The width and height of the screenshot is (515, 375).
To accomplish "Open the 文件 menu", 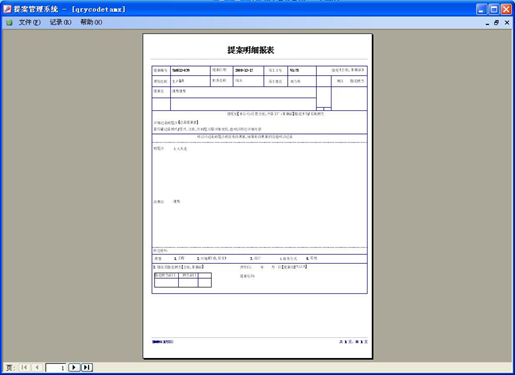I will [30, 22].
